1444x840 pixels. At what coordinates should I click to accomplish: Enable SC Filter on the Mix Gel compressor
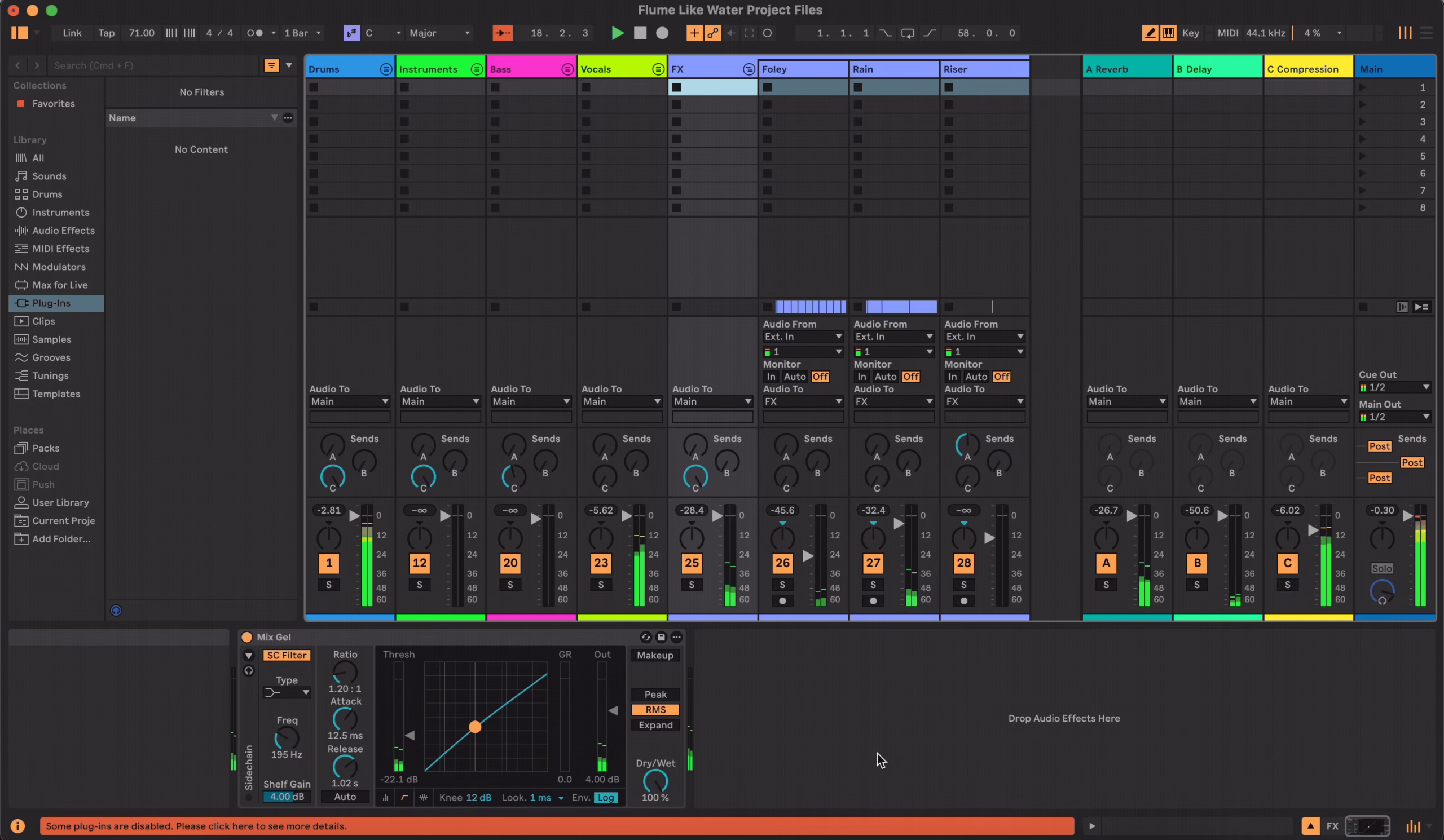[x=287, y=655]
